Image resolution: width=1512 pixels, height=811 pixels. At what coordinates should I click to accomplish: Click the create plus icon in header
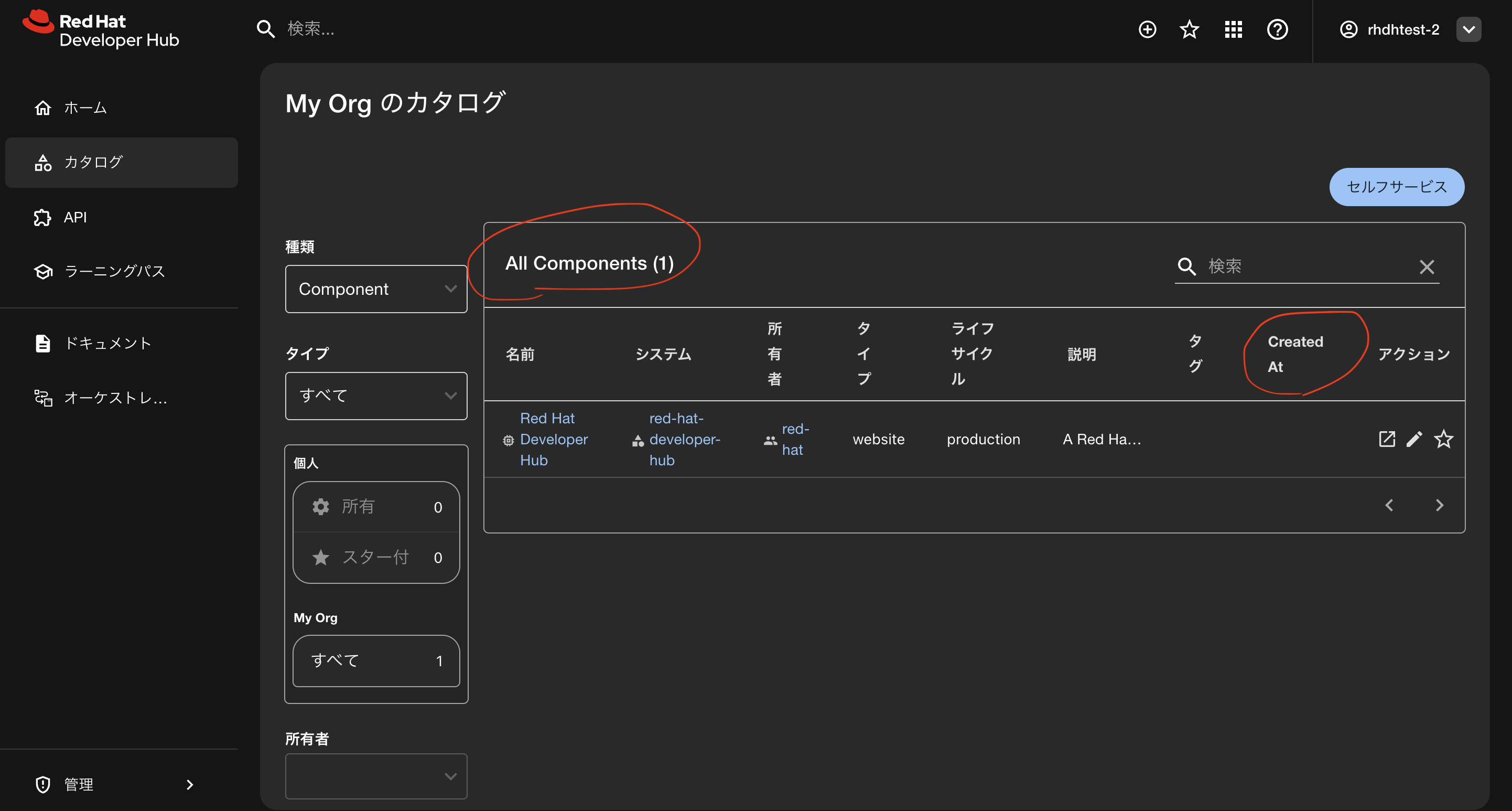(1147, 29)
